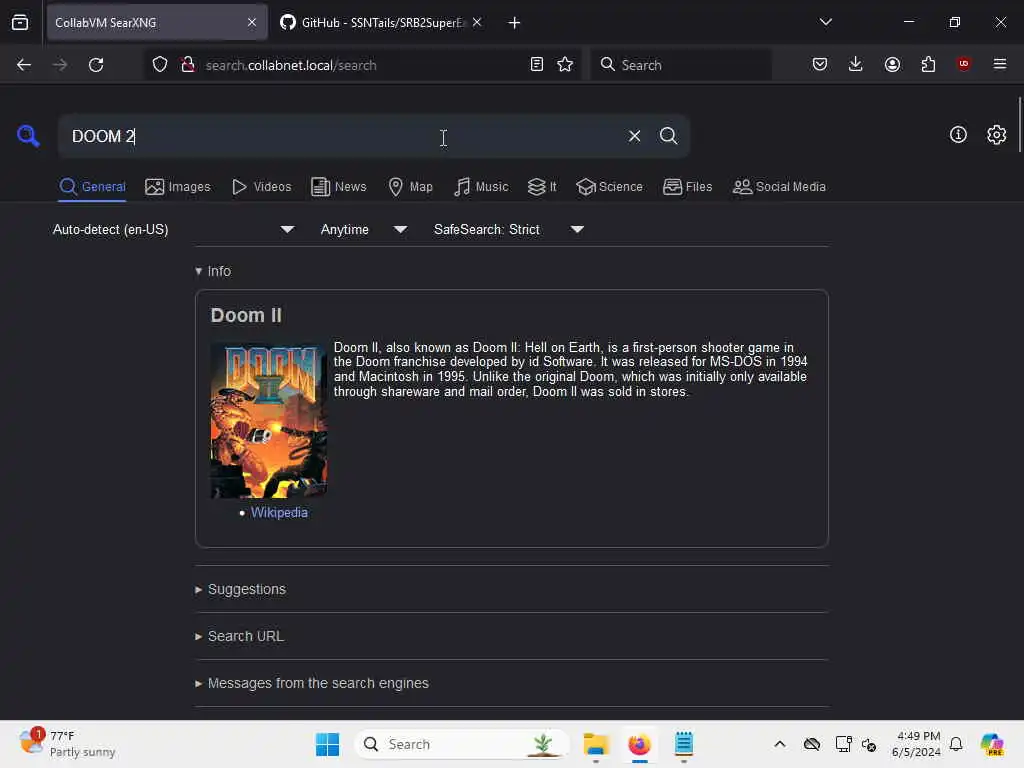
Task: Open the notification bell icon
Action: [956, 744]
